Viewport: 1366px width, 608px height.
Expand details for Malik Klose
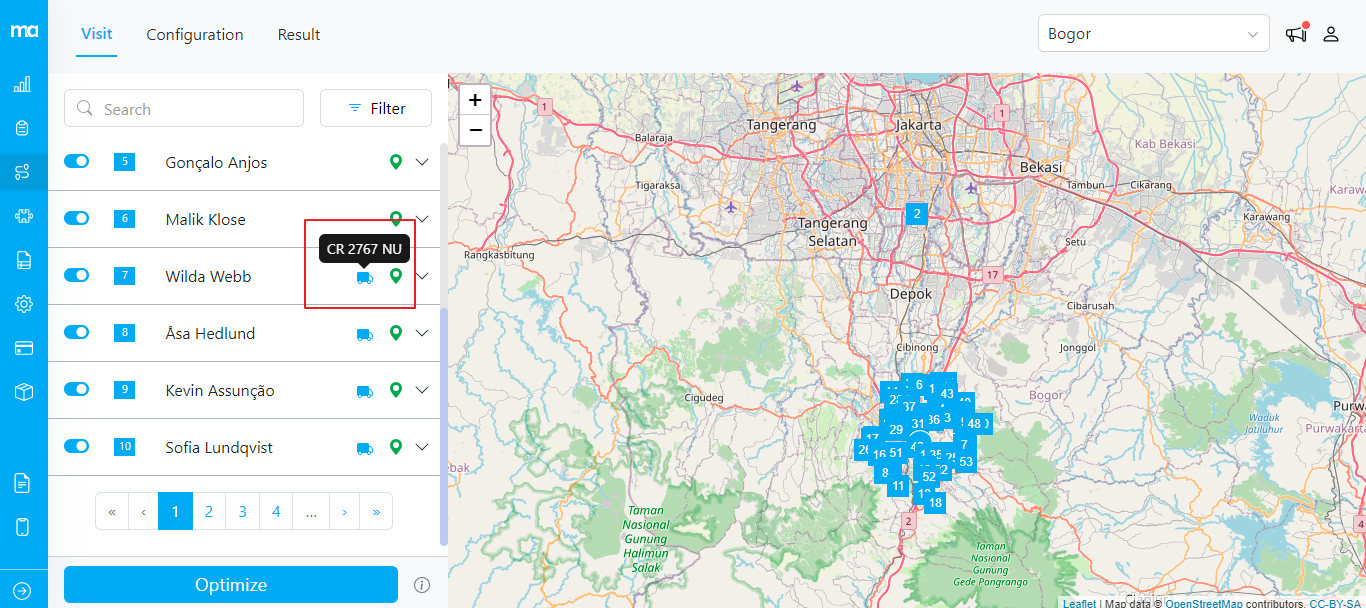[x=421, y=218]
